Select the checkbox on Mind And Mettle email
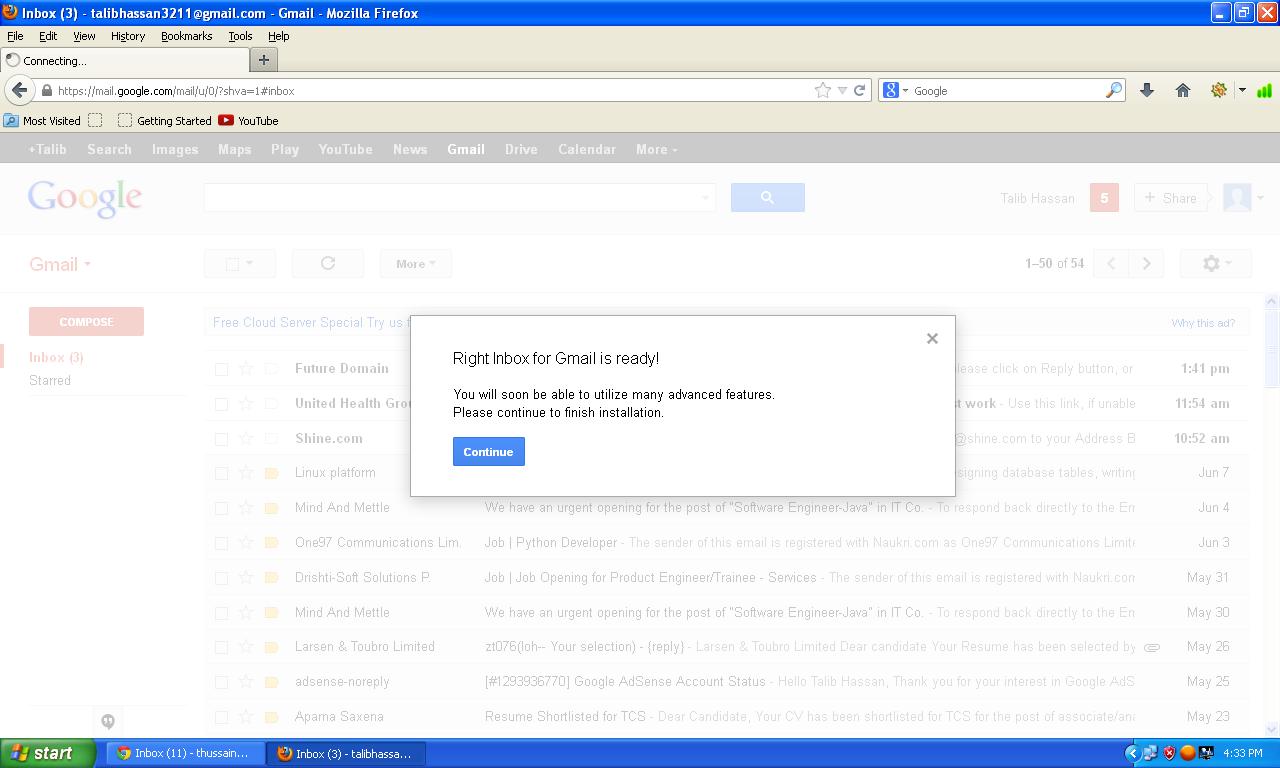The width and height of the screenshot is (1280, 768). [x=221, y=507]
